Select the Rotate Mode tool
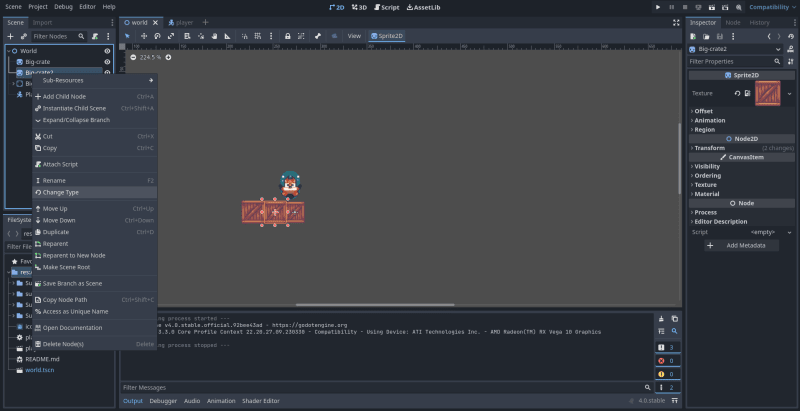The image size is (800, 411). 158,36
